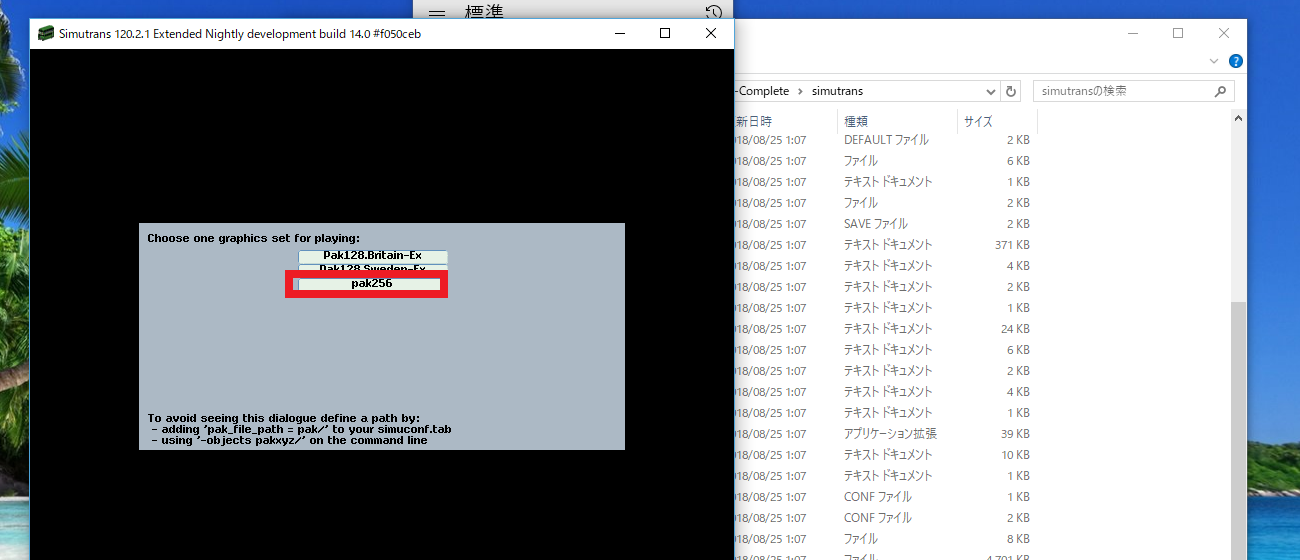Open the calculator hamburger menu beside 標準

[x=437, y=12]
